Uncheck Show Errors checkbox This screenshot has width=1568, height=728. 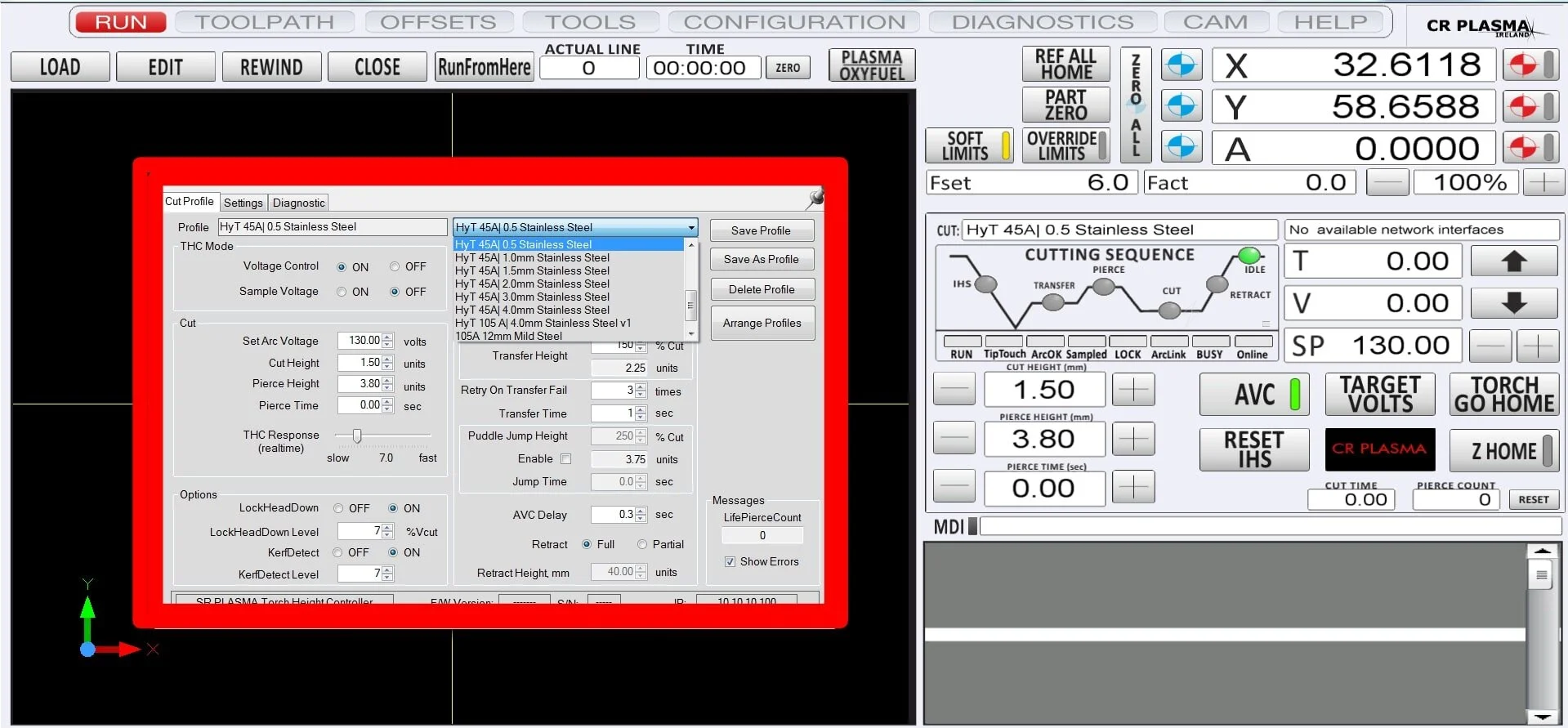pyautogui.click(x=730, y=561)
